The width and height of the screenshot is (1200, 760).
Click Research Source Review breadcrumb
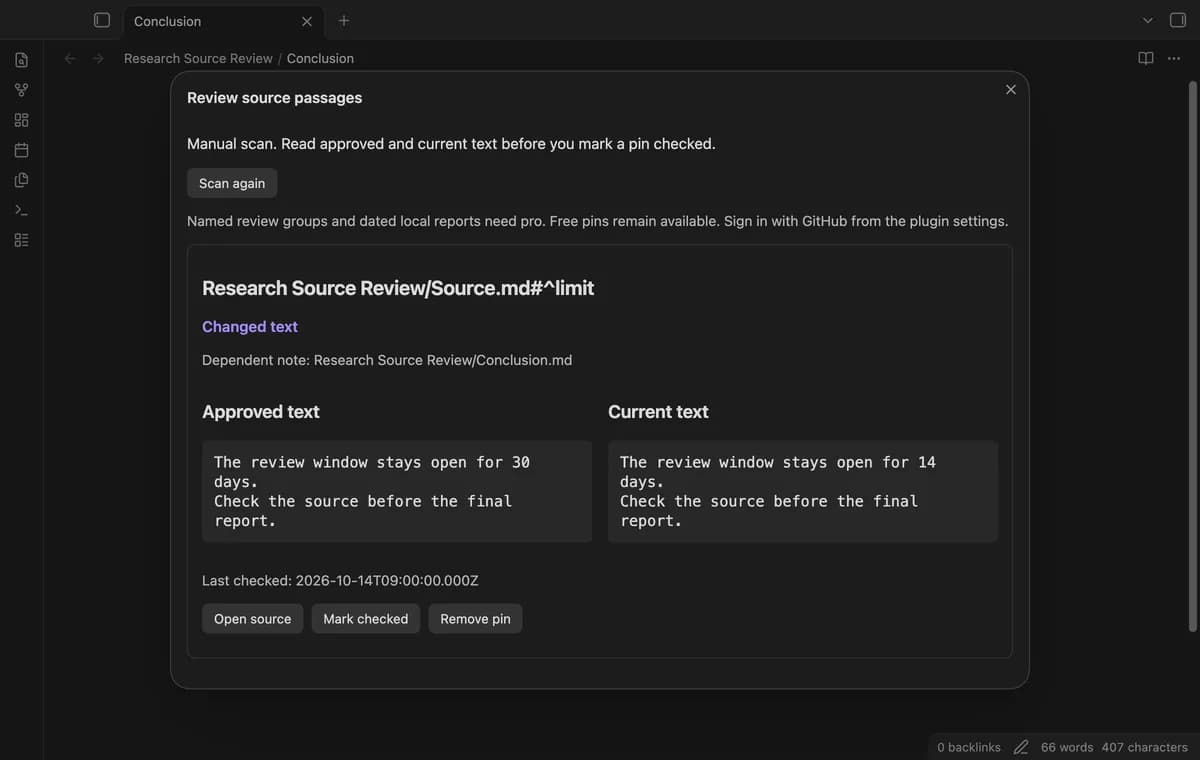pyautogui.click(x=198, y=58)
